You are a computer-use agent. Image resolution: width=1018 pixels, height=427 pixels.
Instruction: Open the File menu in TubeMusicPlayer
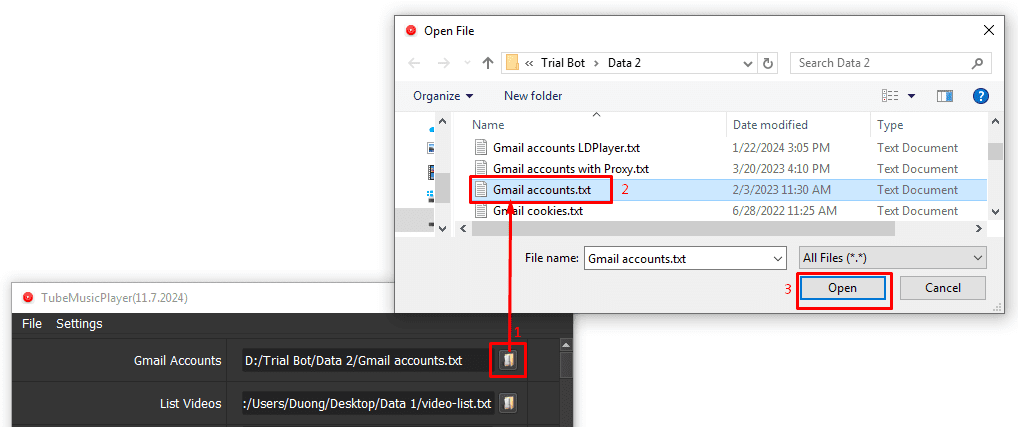pyautogui.click(x=32, y=323)
